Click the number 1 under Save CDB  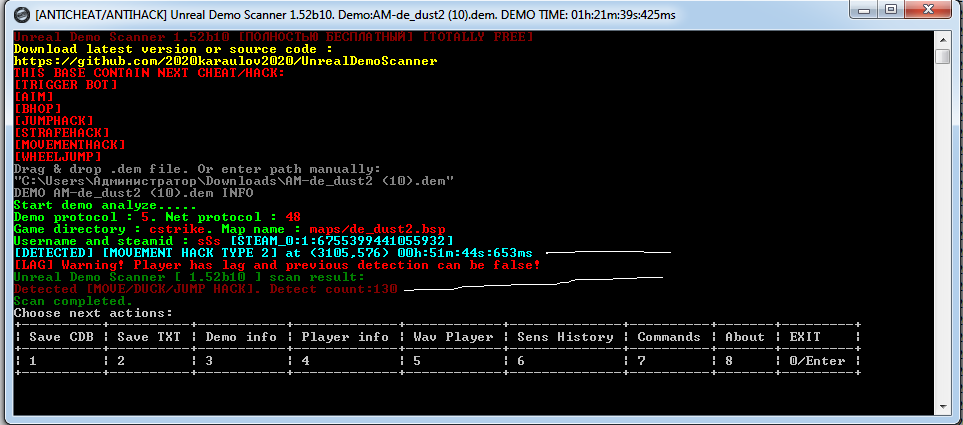tap(33, 361)
